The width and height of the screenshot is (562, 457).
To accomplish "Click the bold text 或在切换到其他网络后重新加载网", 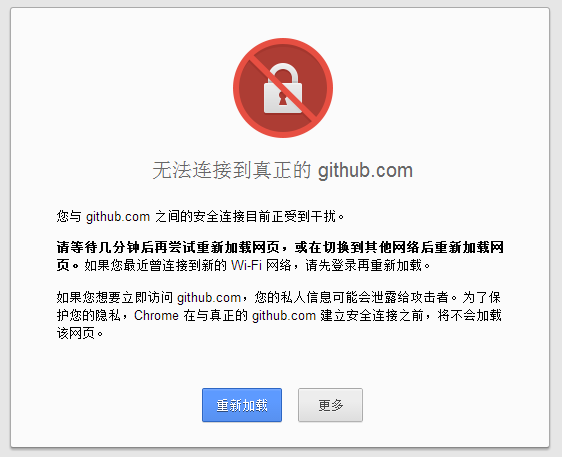I will 399,247.
